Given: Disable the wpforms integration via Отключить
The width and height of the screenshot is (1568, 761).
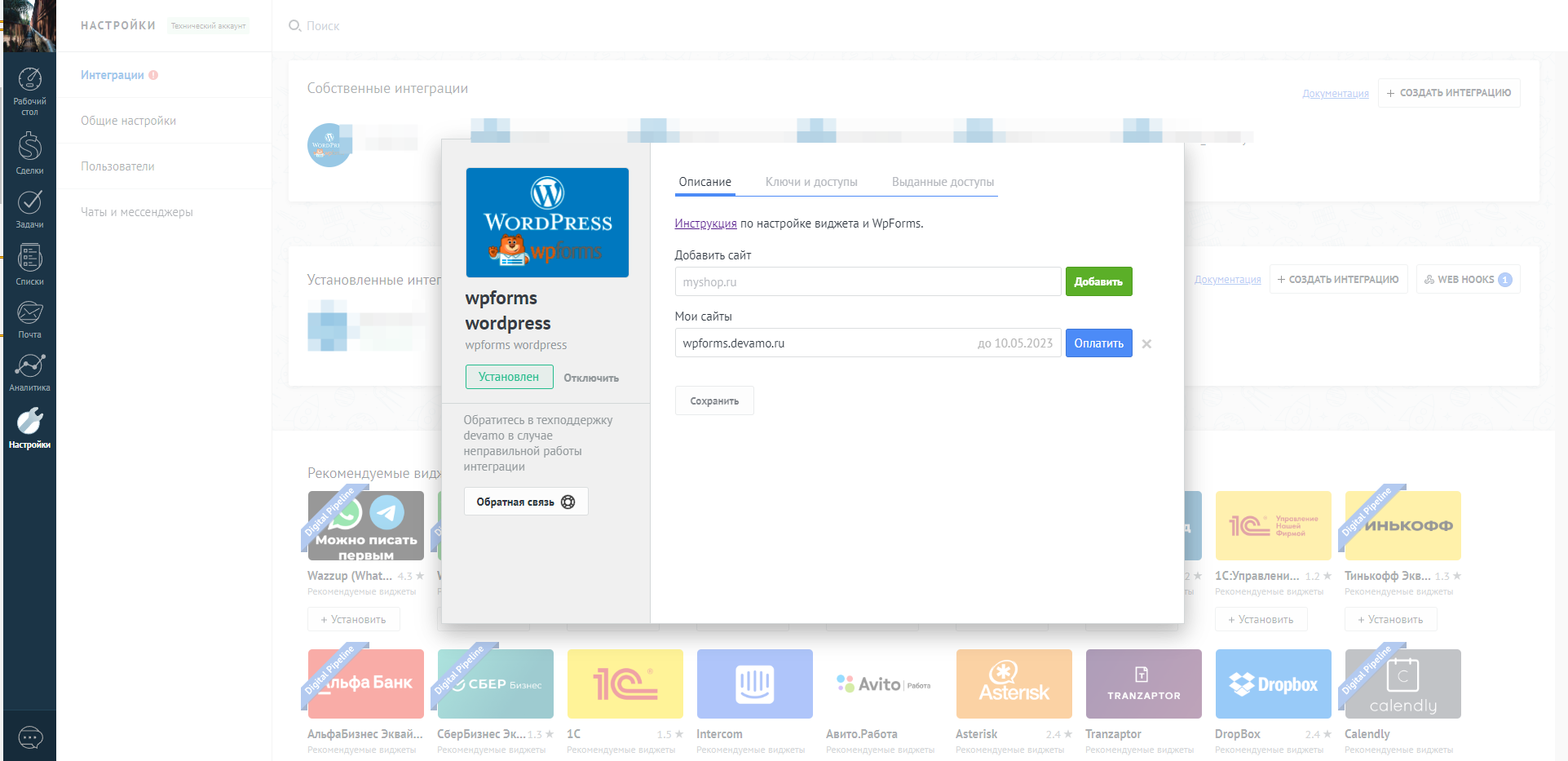Looking at the screenshot, I should pyautogui.click(x=591, y=378).
